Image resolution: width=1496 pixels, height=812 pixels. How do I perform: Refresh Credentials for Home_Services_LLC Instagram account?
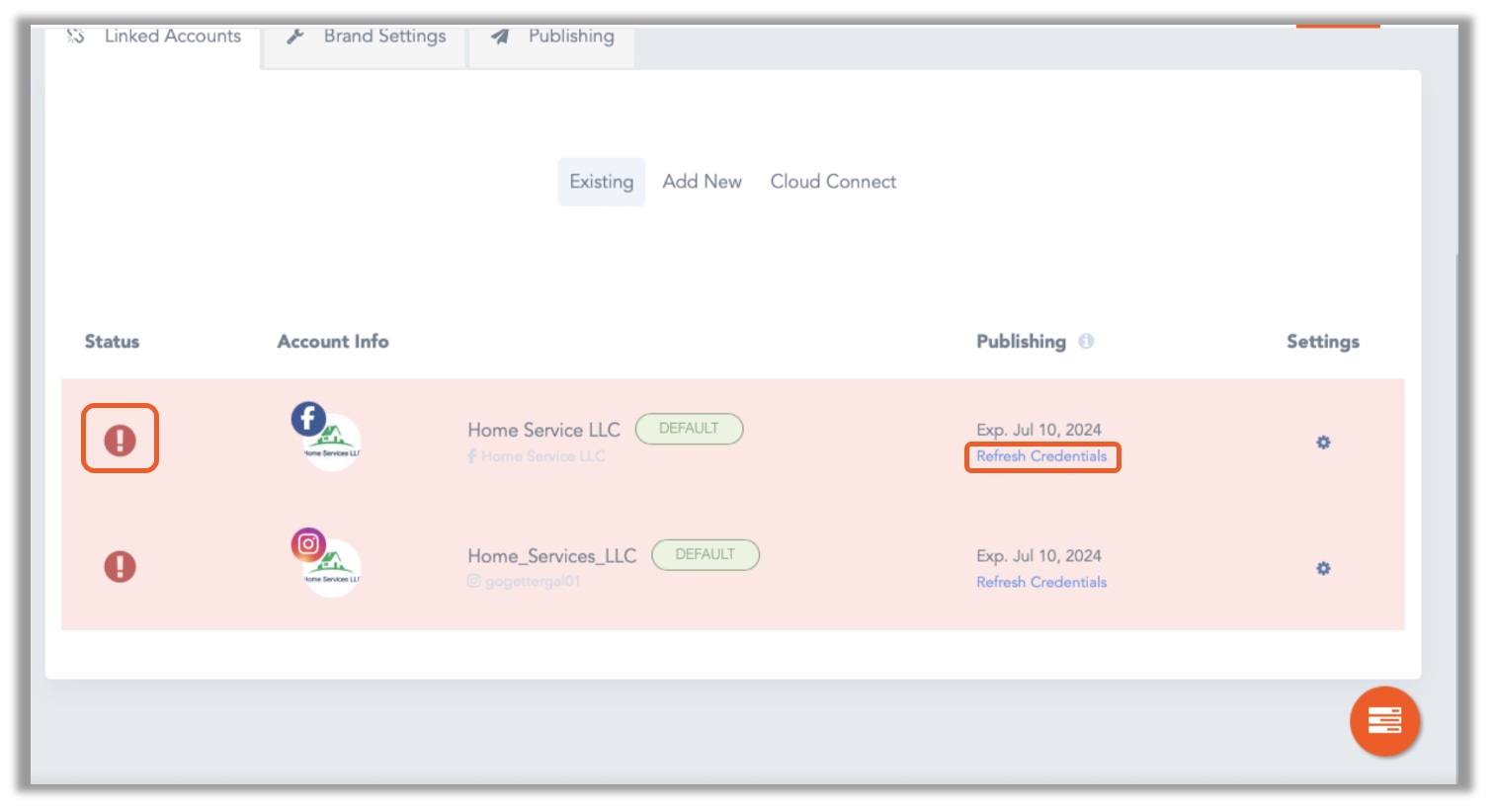pos(1041,582)
